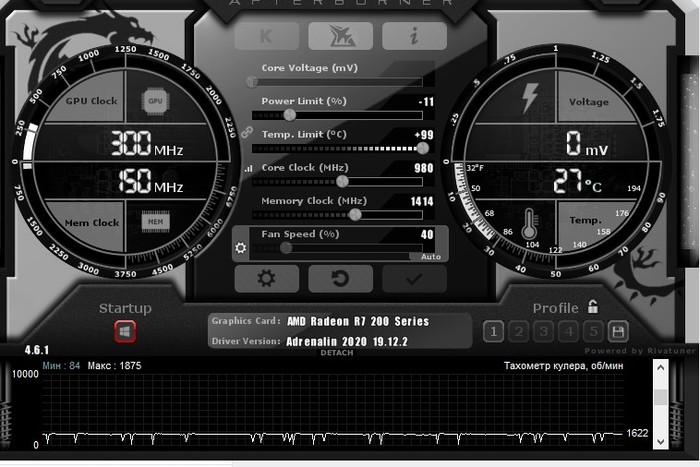Click the fan settings gear beside Fan Speed
700x467 pixels.
click(x=240, y=248)
